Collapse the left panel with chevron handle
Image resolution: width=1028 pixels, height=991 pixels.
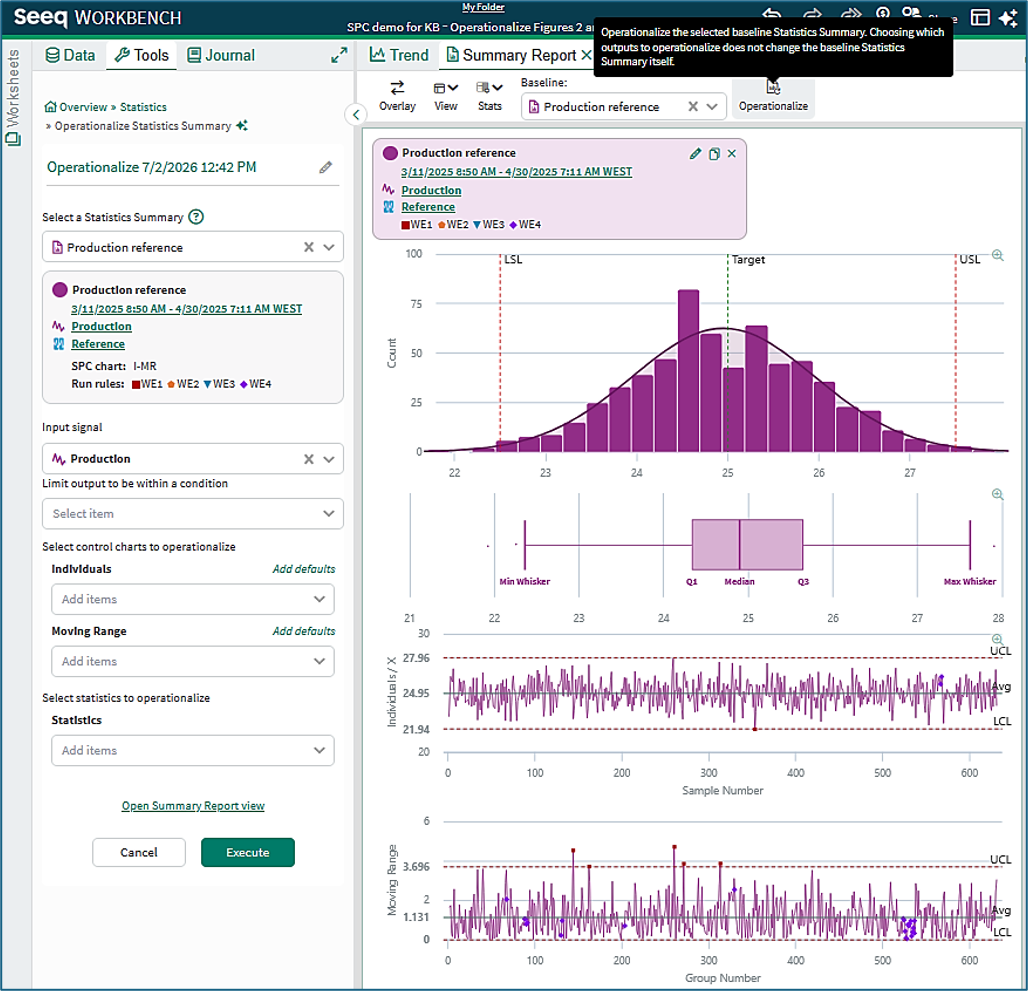[355, 115]
